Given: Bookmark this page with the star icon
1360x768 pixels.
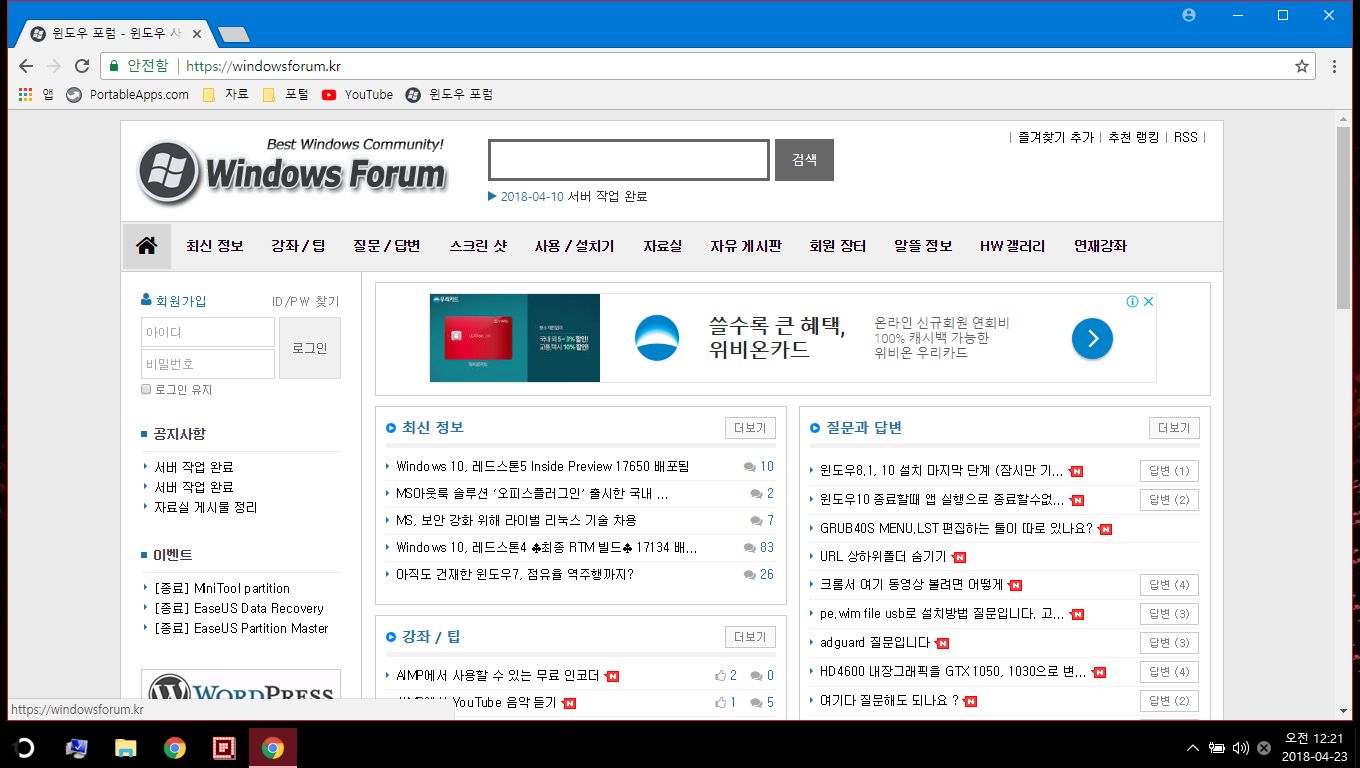Looking at the screenshot, I should click(1301, 66).
